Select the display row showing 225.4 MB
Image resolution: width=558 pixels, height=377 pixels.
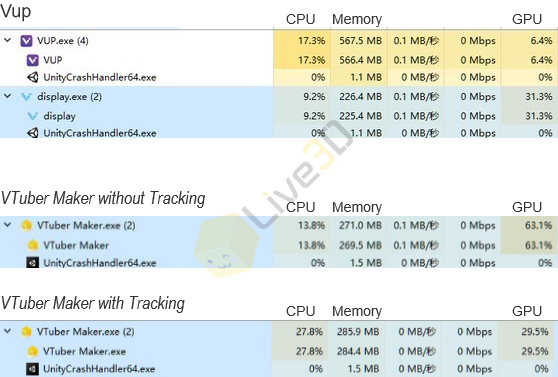[279, 116]
